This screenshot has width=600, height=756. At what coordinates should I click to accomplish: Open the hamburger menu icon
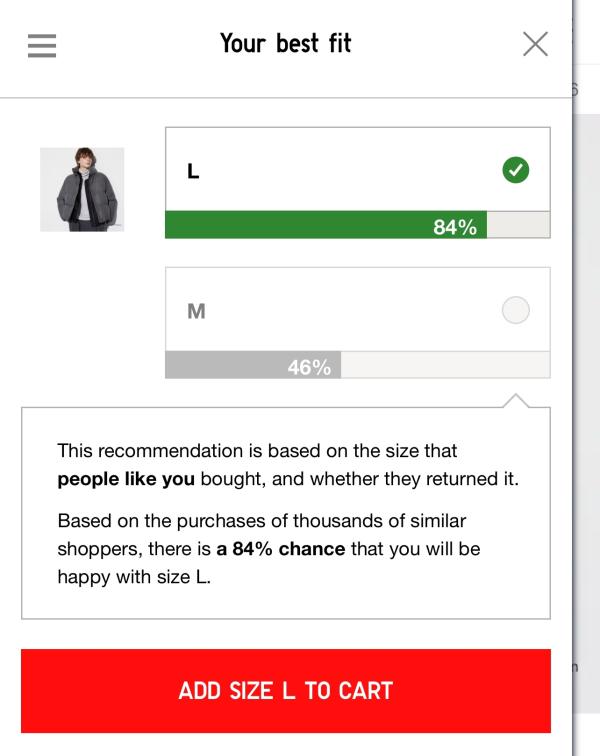coord(42,45)
